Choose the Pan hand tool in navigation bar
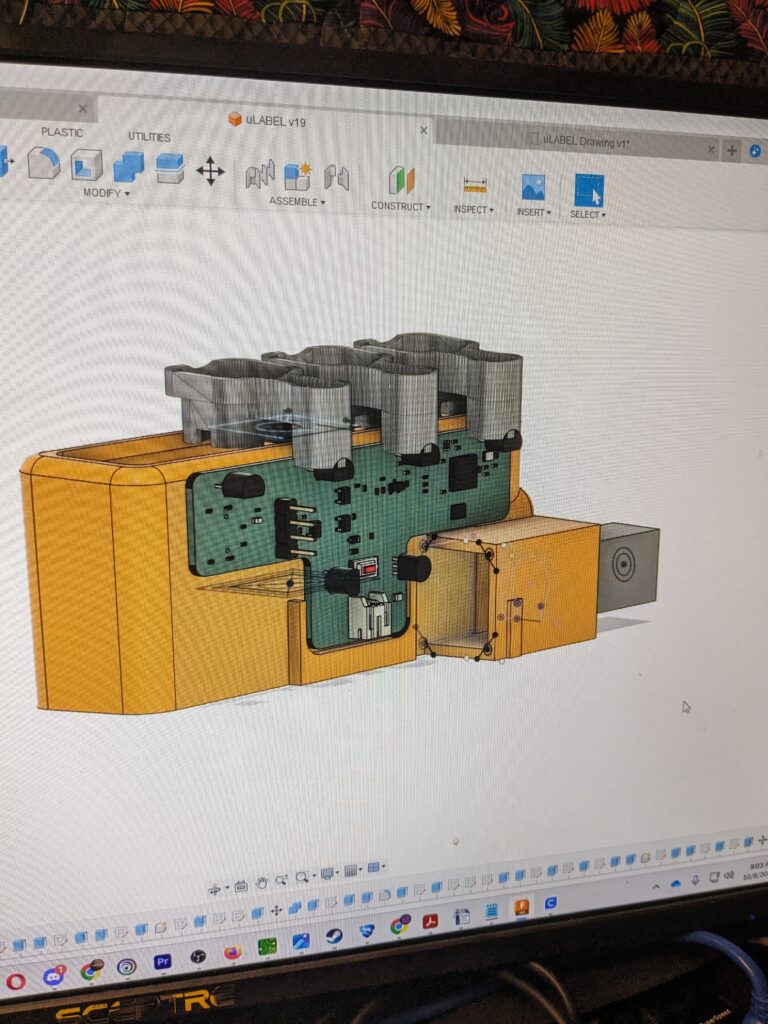768x1024 pixels. click(x=261, y=883)
